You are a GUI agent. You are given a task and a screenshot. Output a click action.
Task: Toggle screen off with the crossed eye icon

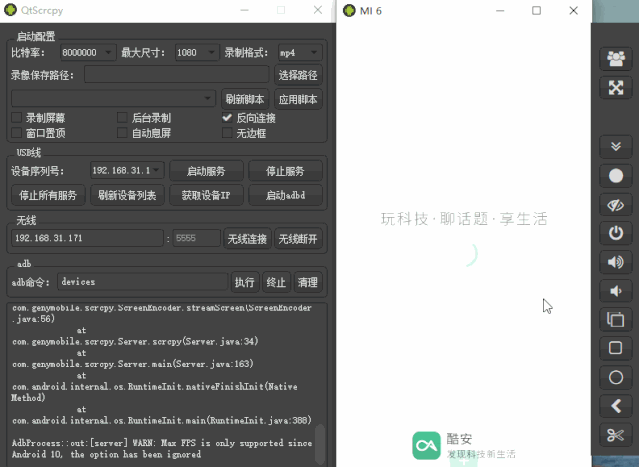616,205
